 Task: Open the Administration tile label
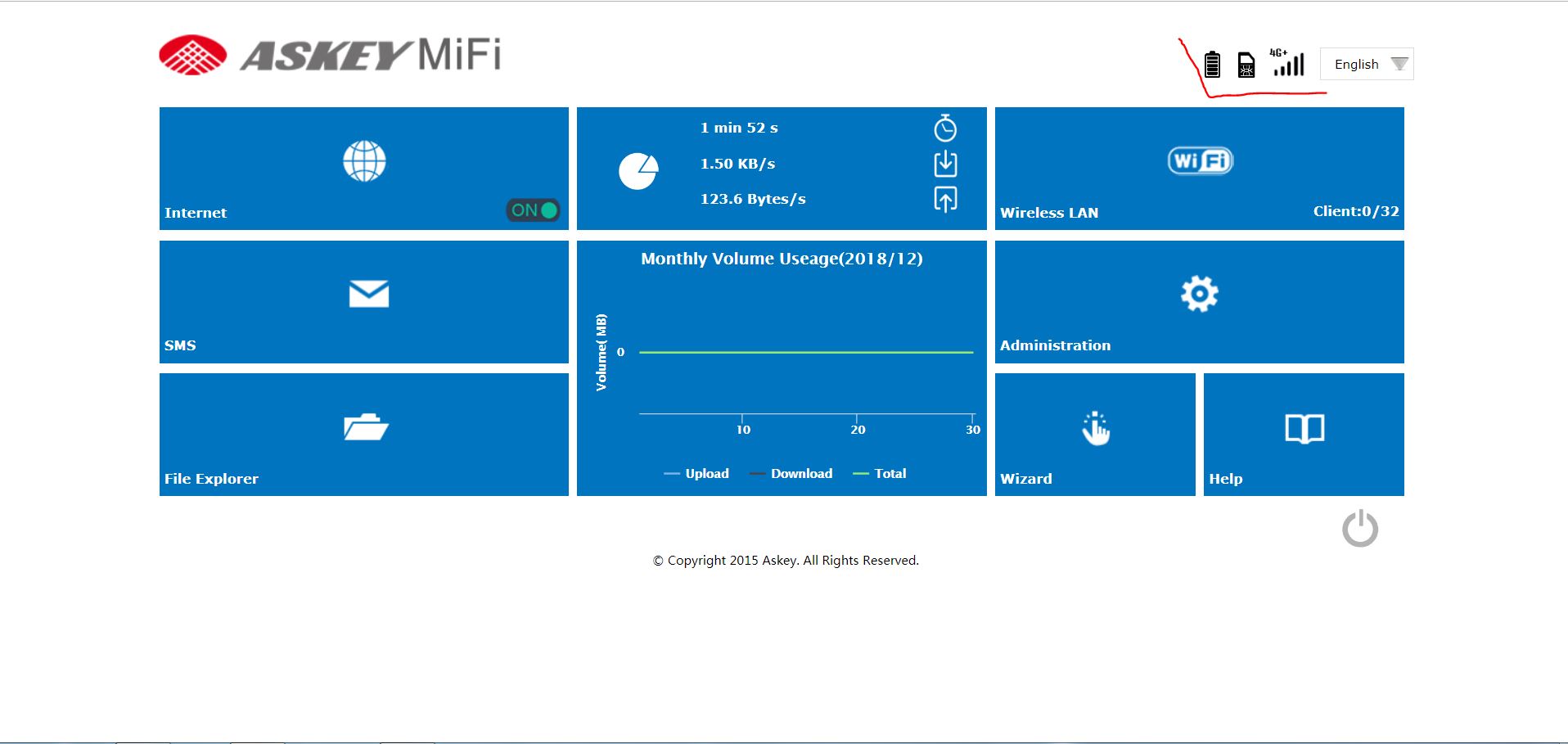click(x=1055, y=345)
